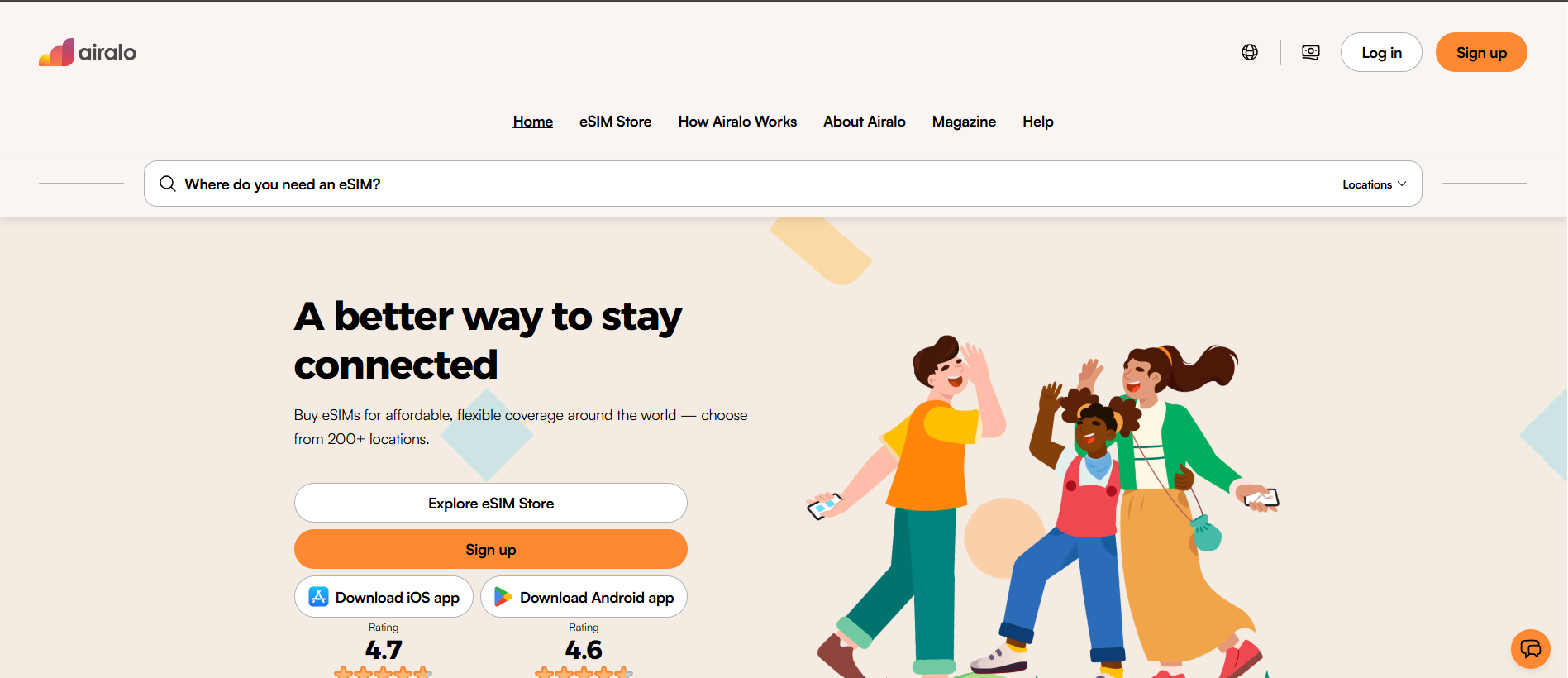1568x678 pixels.
Task: Click the App Store icon
Action: point(318,597)
